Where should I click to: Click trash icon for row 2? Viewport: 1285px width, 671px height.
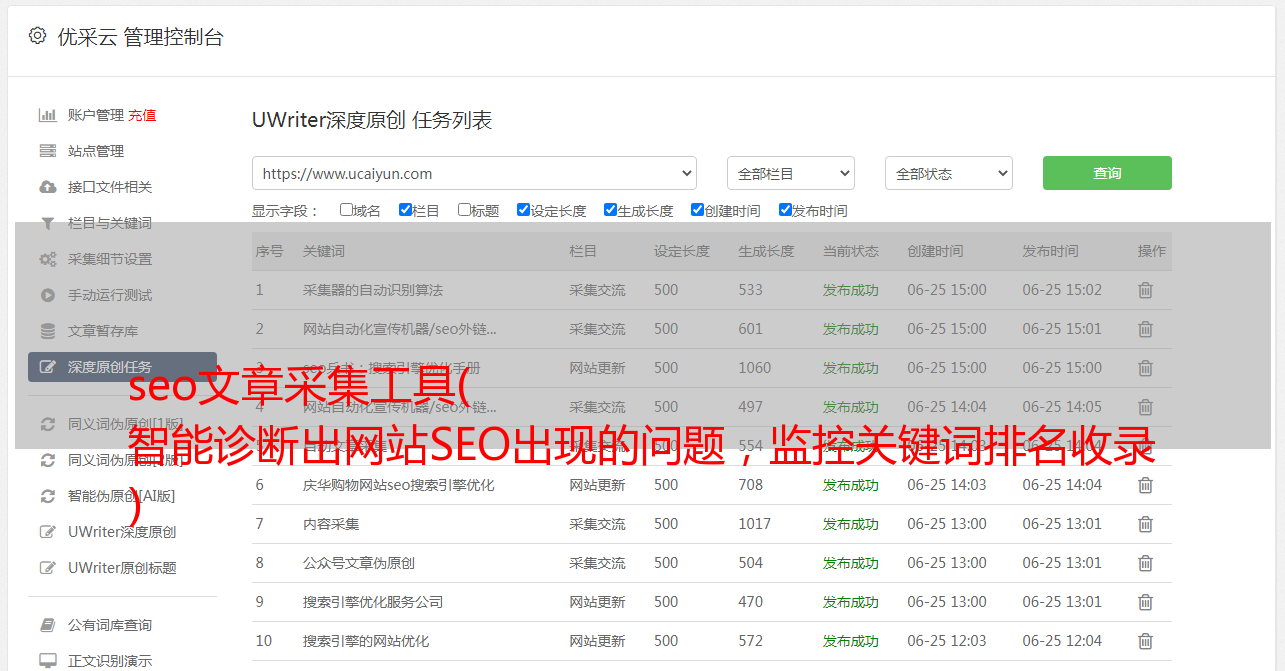pos(1145,329)
